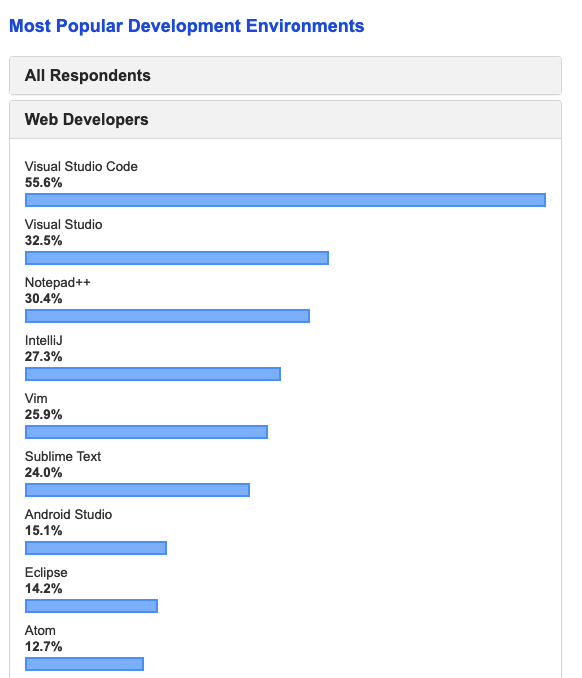The image size is (582, 678).
Task: Click the IntelliJ label text
Action: coord(44,340)
